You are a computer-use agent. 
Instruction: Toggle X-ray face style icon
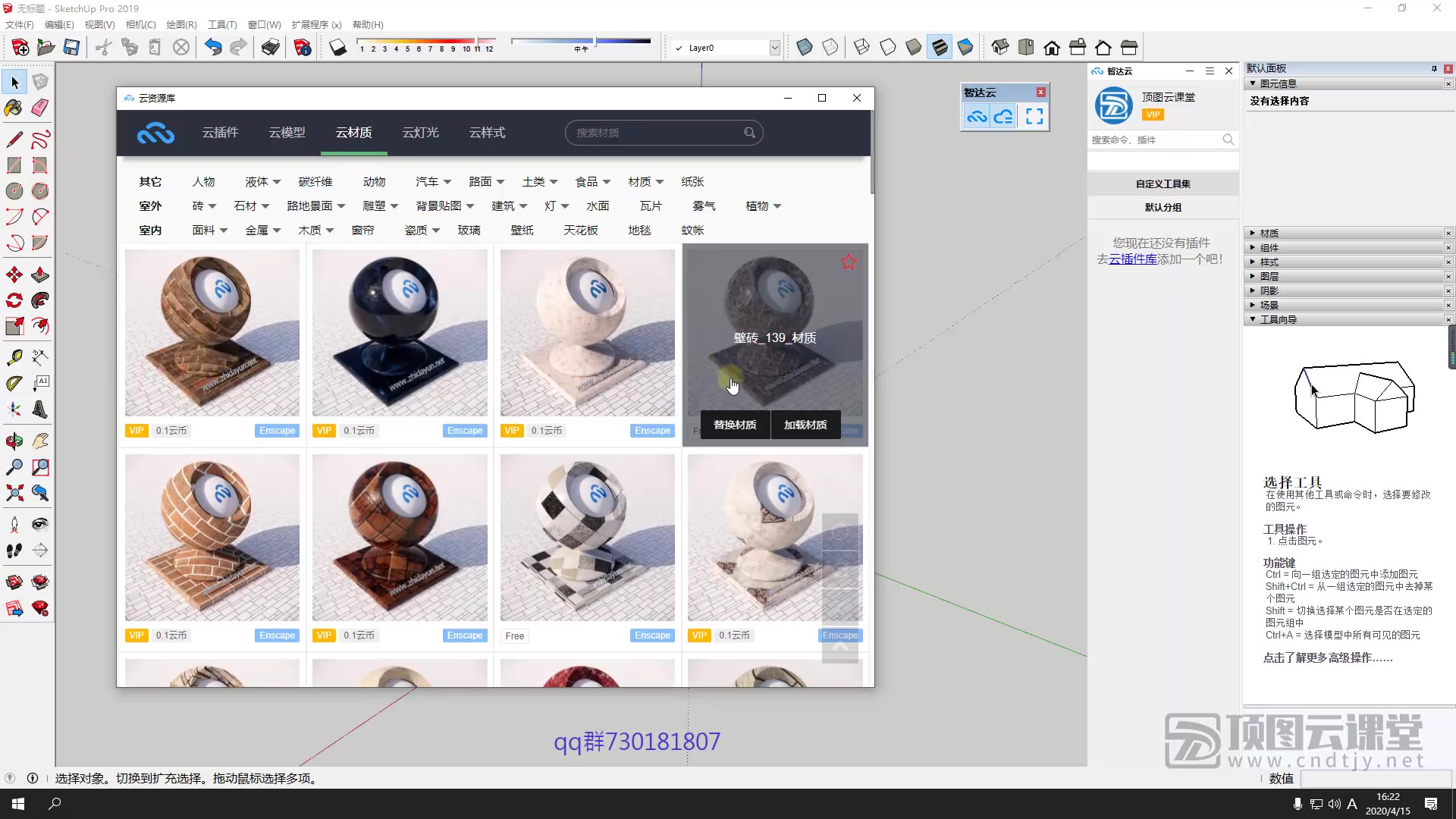coord(805,48)
